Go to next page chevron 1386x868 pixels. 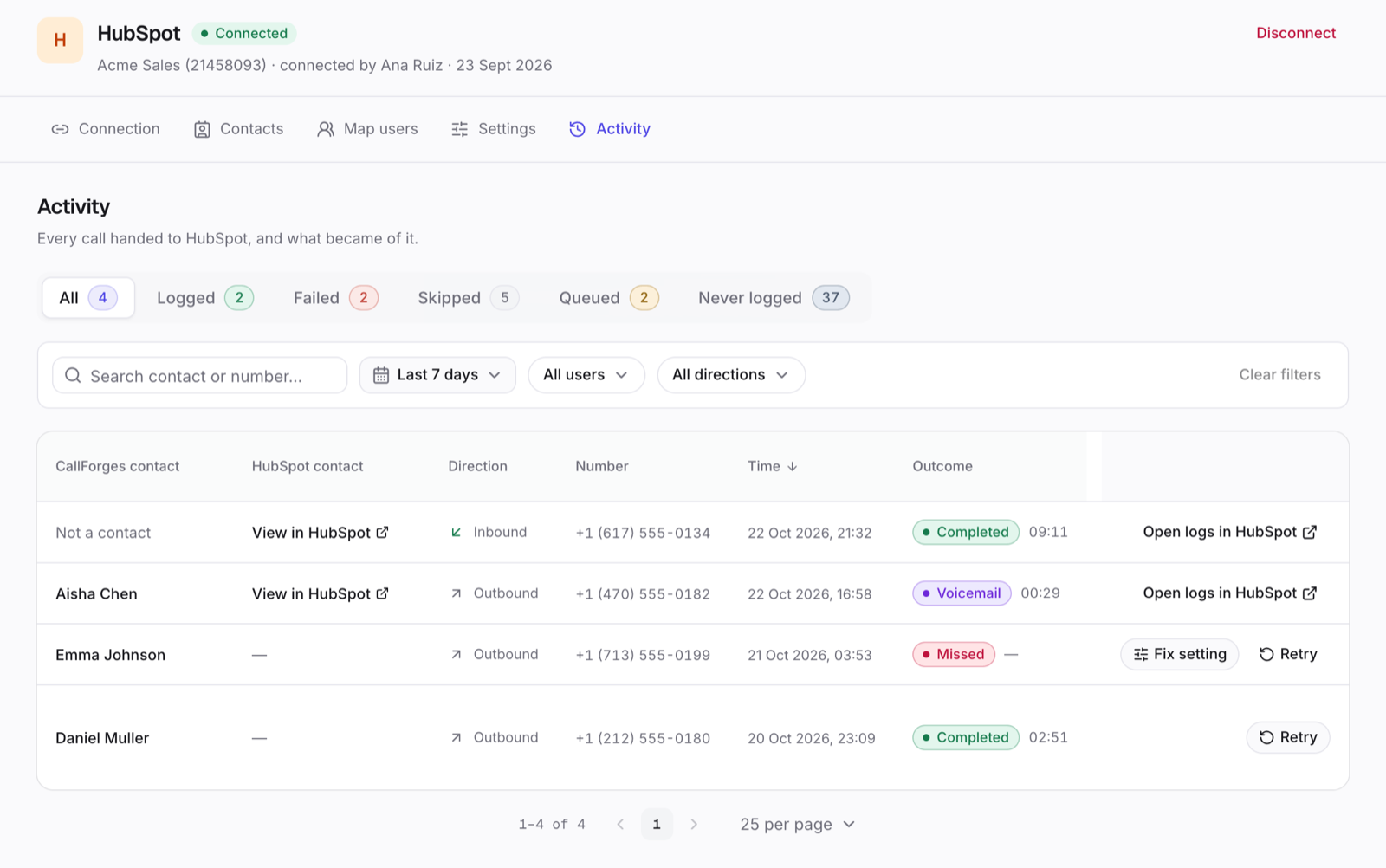click(x=694, y=824)
